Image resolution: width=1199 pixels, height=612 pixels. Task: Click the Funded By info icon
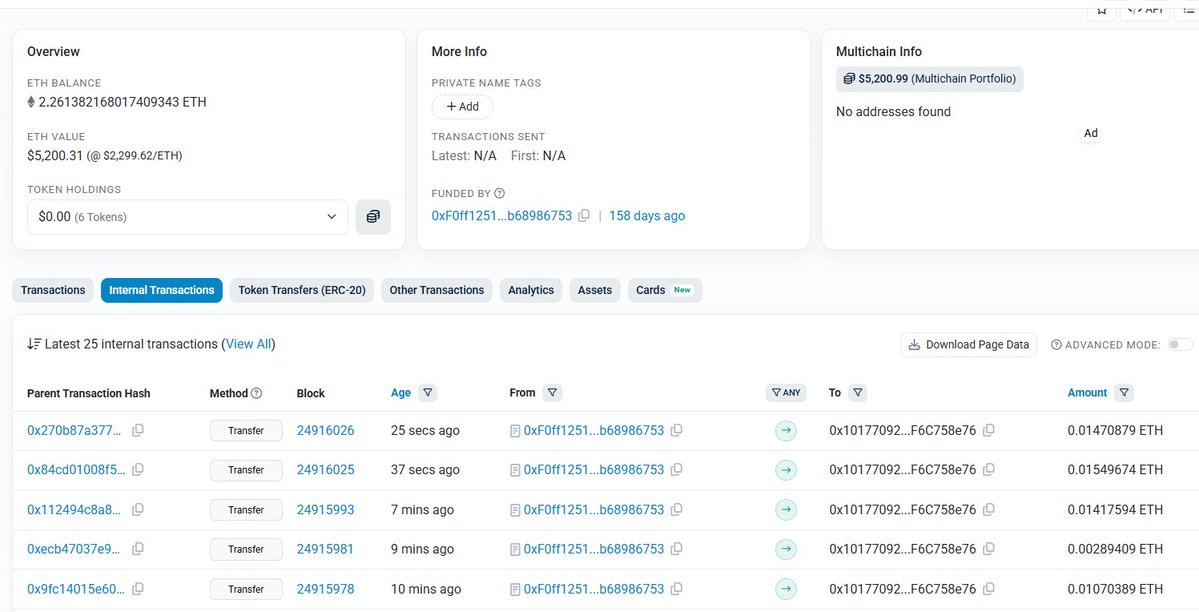pos(500,193)
